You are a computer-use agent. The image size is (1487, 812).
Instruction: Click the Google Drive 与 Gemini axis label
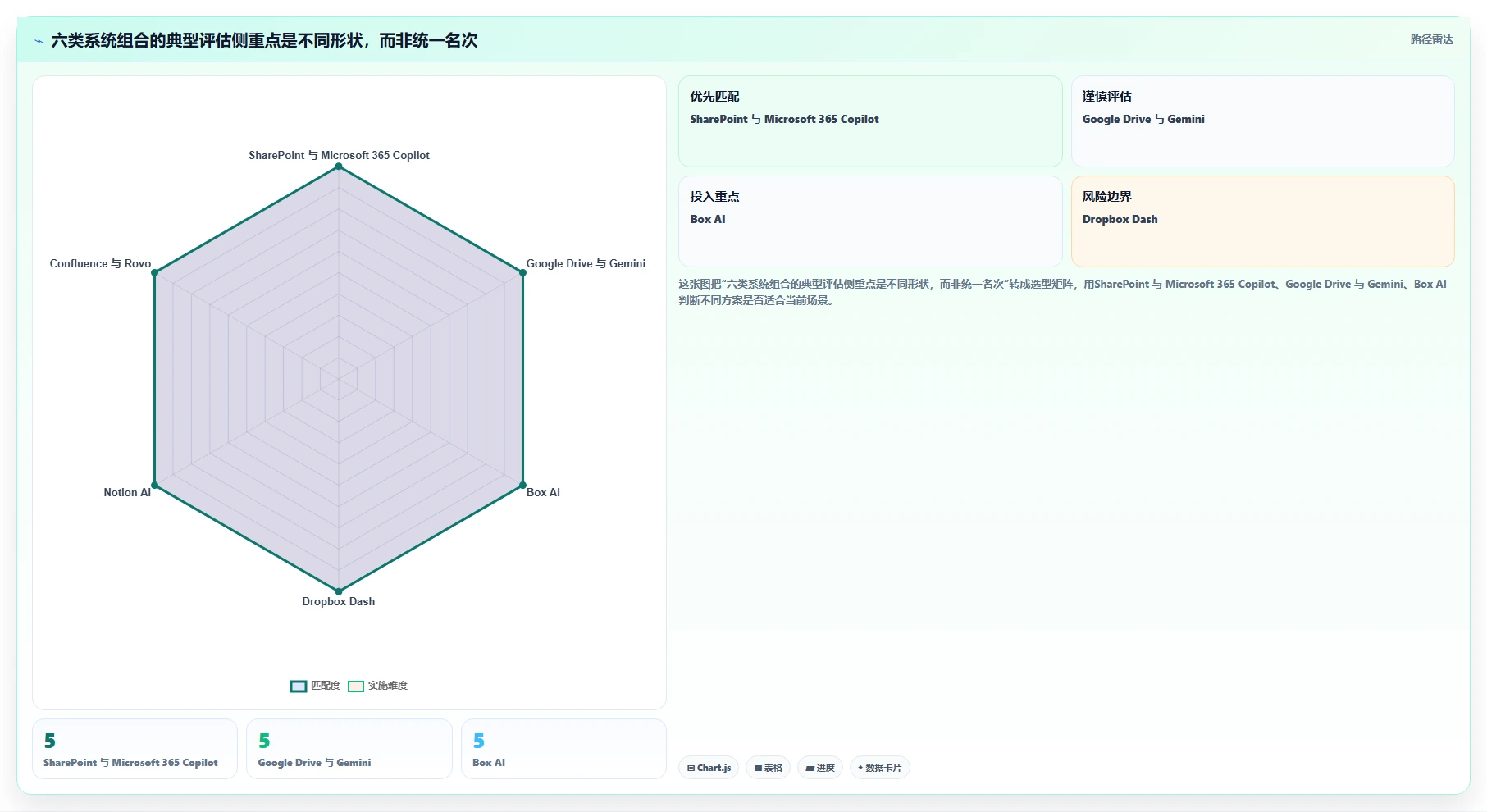(x=586, y=263)
